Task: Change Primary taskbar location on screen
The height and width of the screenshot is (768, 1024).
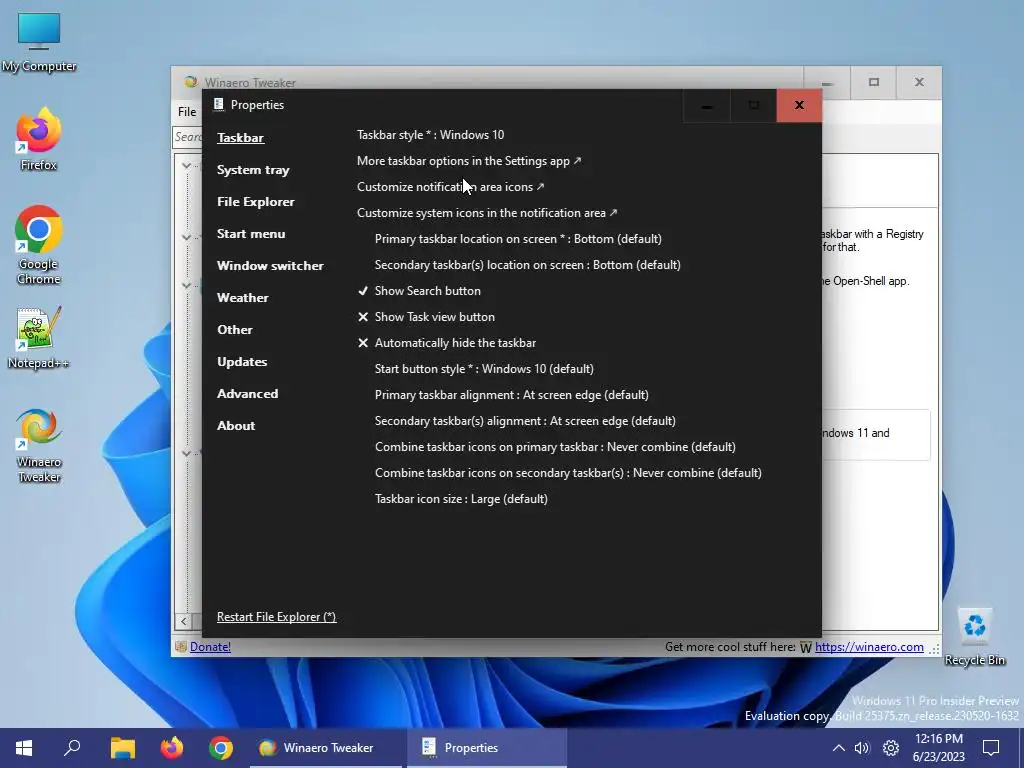Action: click(518, 239)
